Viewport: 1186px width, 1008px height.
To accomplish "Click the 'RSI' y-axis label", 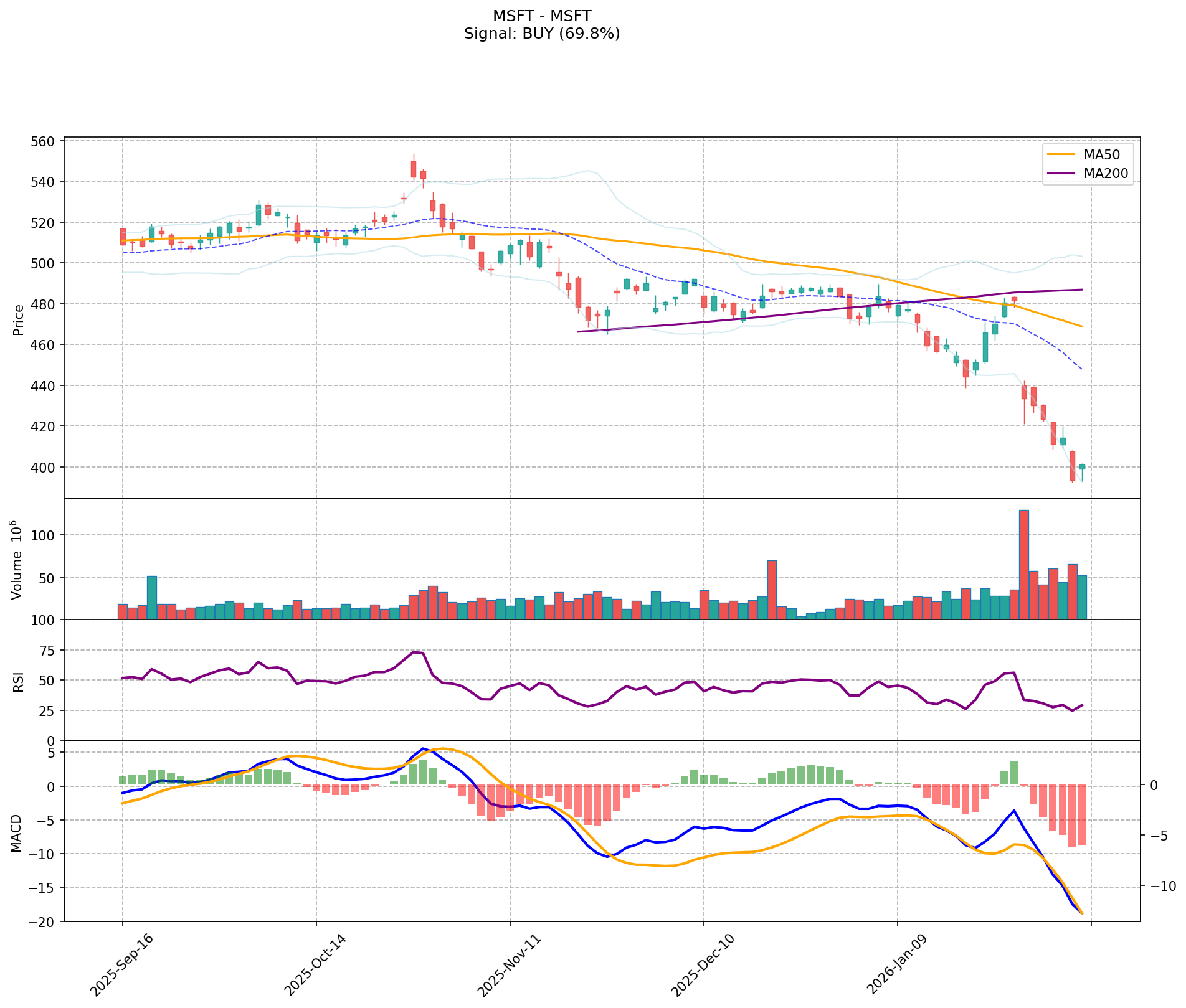I will pos(18,681).
